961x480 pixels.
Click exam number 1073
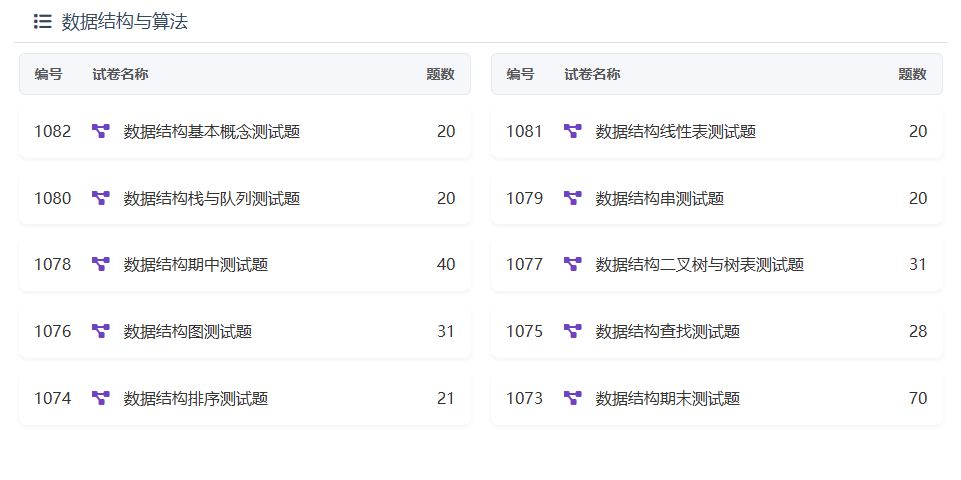[x=524, y=398]
